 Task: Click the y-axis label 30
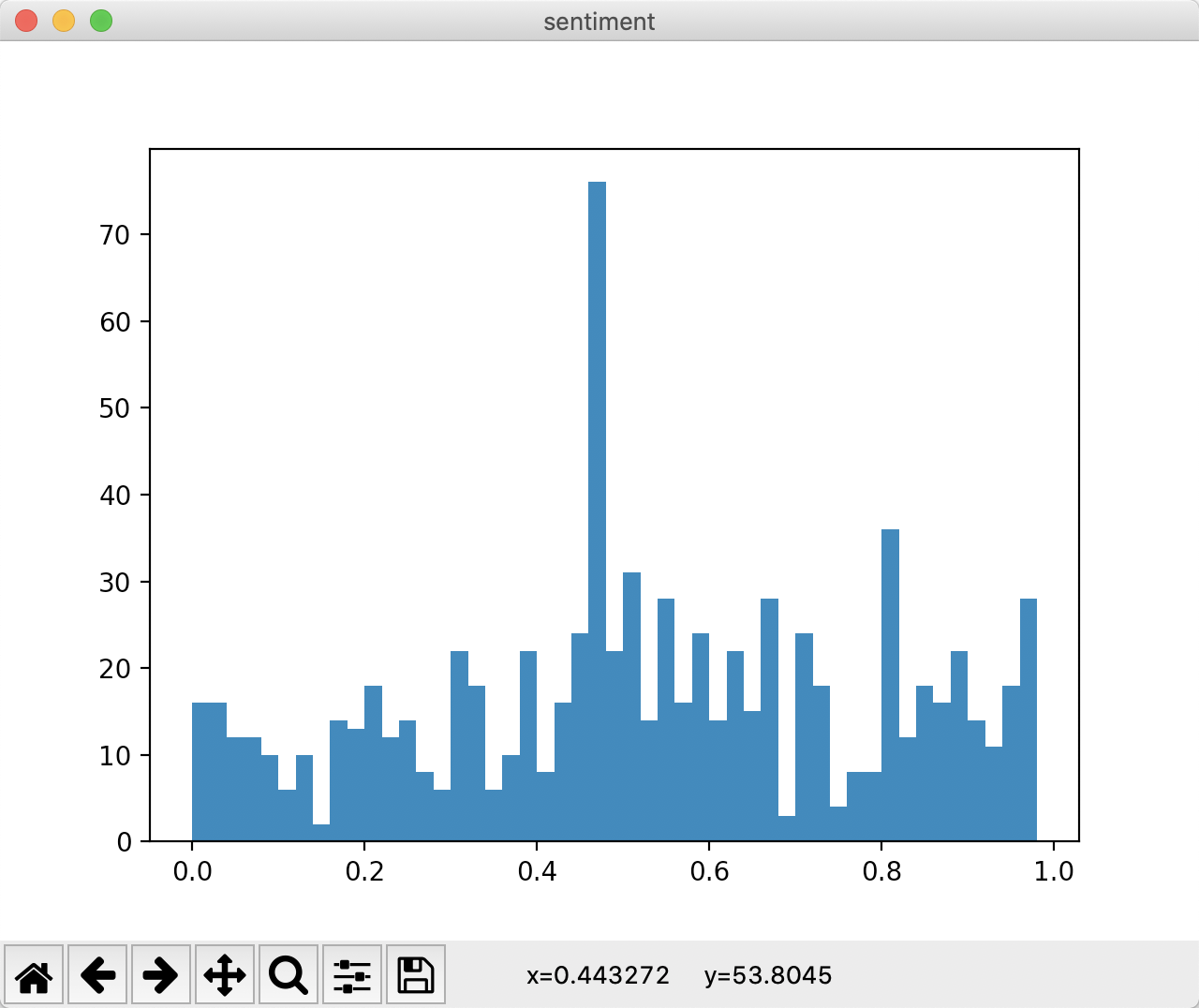pos(114,583)
